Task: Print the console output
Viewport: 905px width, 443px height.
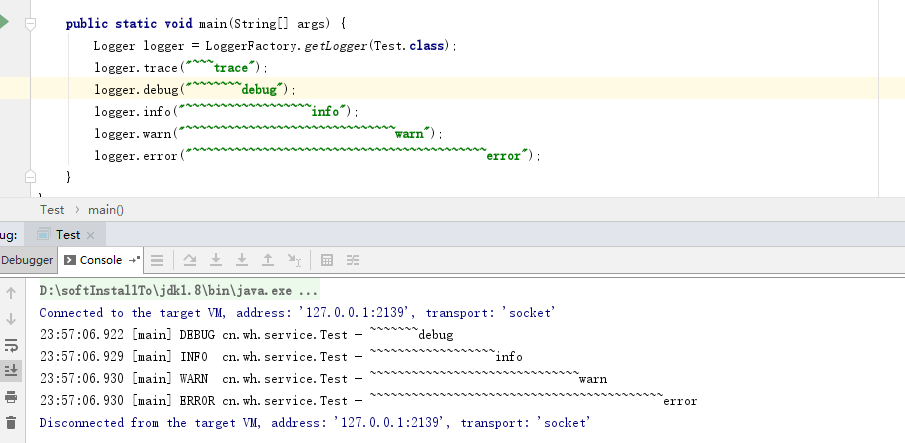Action: [x=11, y=397]
